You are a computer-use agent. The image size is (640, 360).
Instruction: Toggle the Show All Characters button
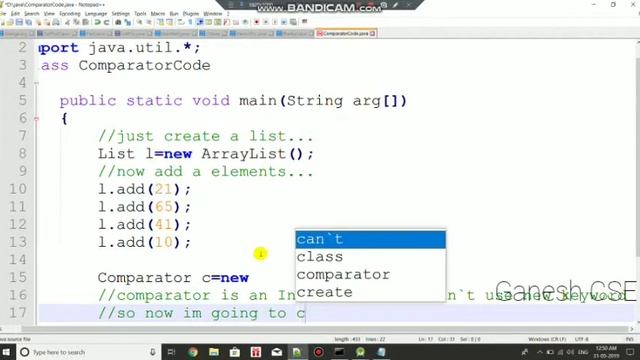click(x=190, y=22)
